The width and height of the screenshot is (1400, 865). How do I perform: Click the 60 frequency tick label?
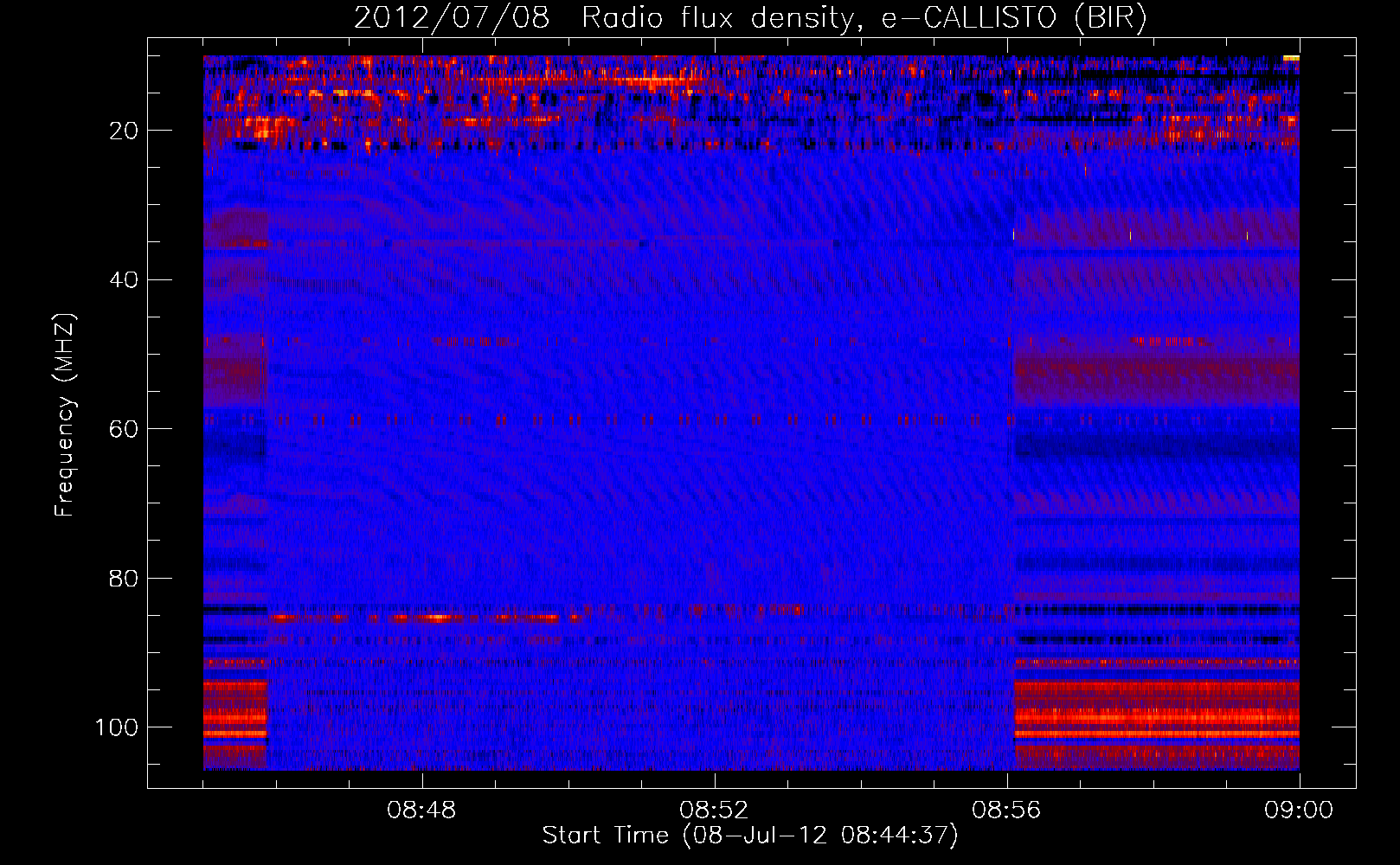pyautogui.click(x=125, y=429)
